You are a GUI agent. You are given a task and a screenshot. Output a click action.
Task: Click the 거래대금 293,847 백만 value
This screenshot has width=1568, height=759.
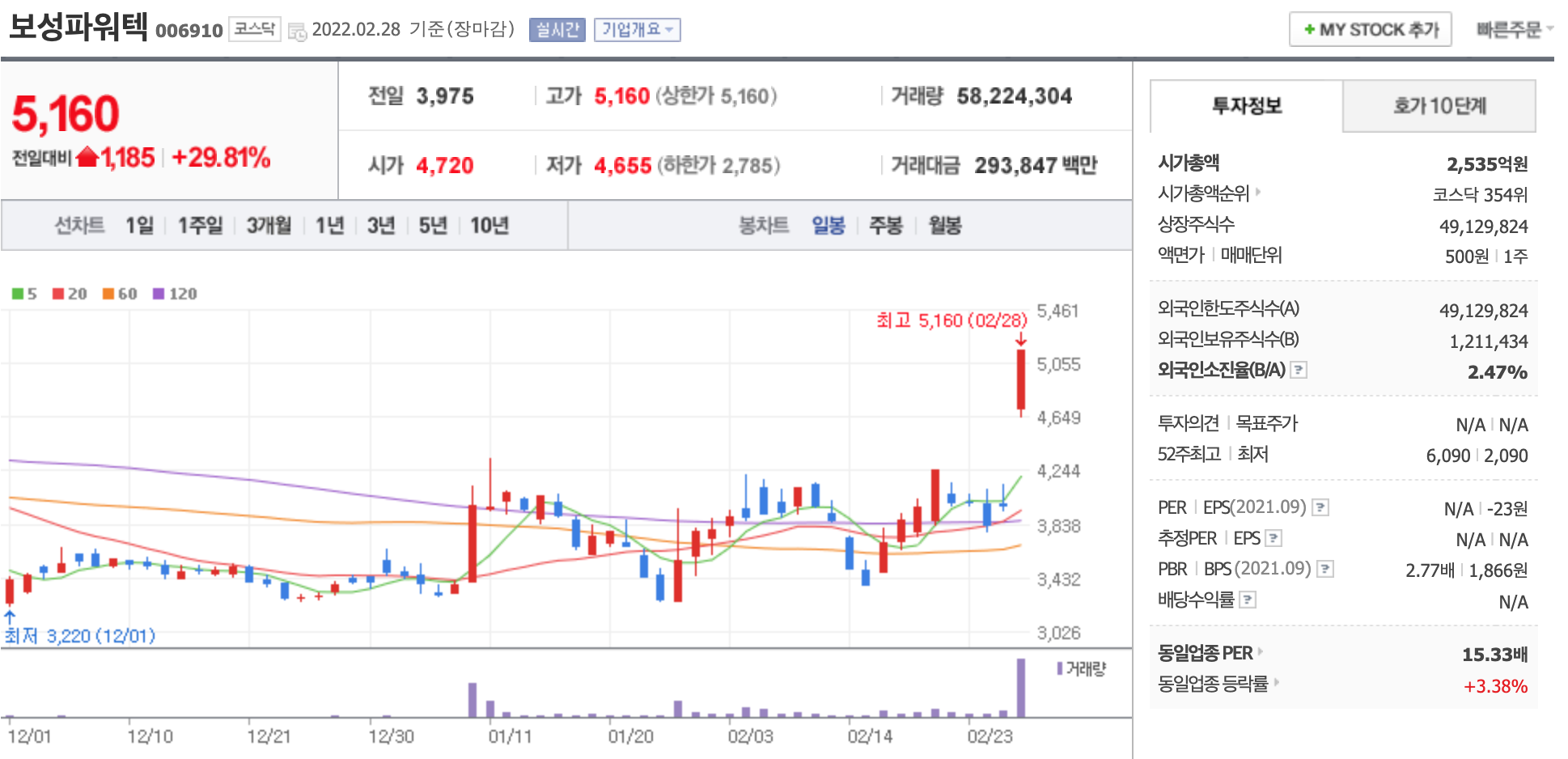(x=1036, y=165)
